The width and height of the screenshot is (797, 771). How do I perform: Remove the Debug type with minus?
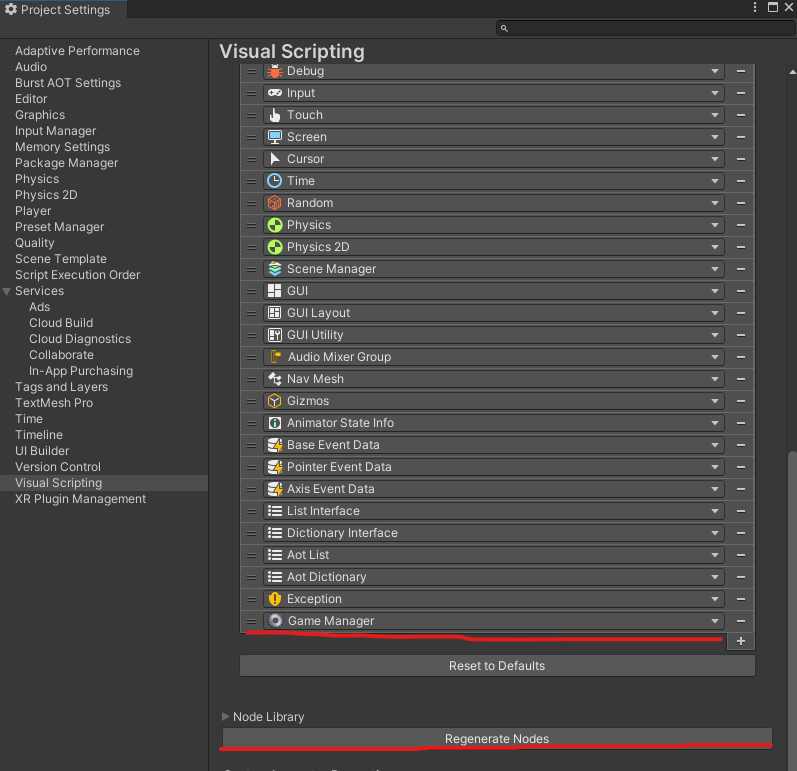point(741,71)
